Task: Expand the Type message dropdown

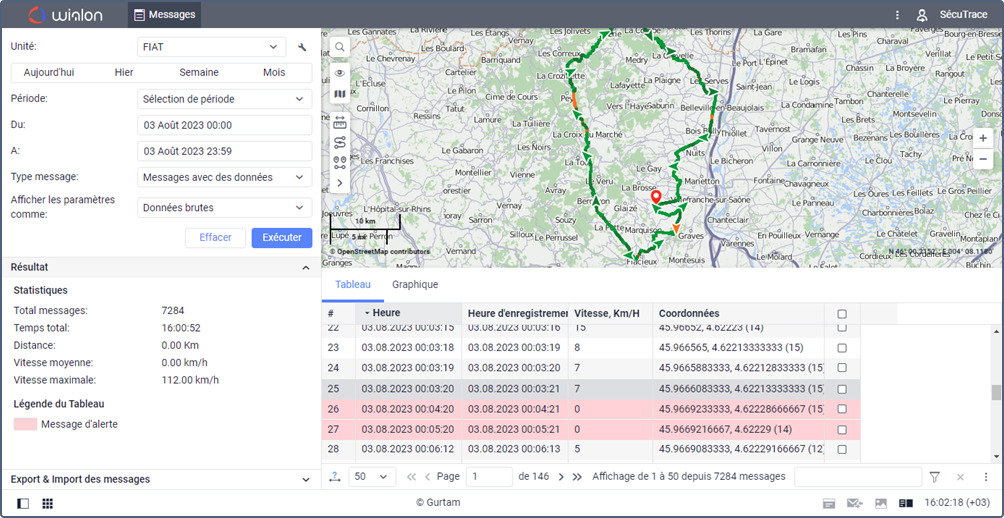Action: (x=224, y=177)
